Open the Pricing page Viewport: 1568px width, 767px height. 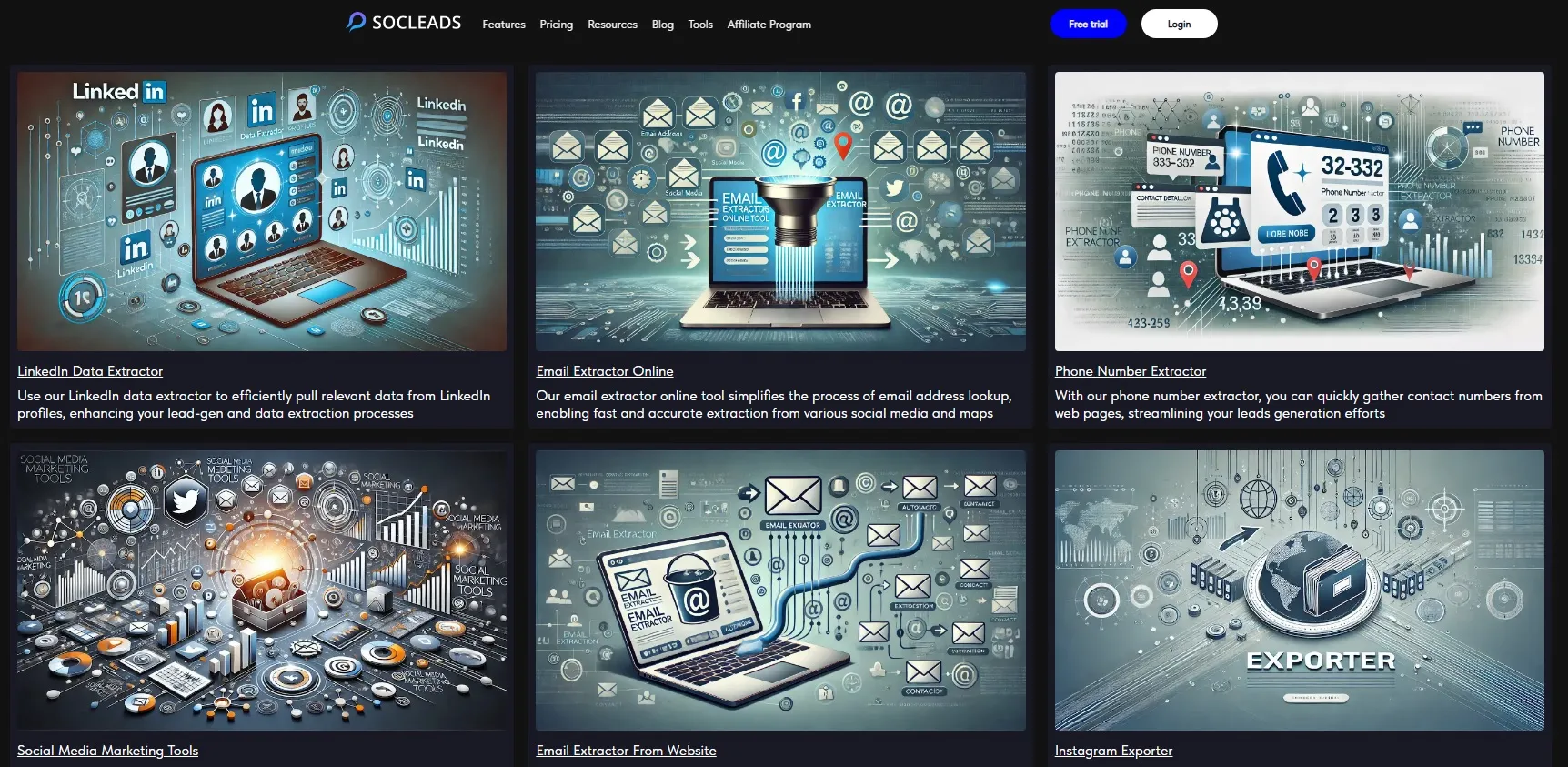click(556, 25)
